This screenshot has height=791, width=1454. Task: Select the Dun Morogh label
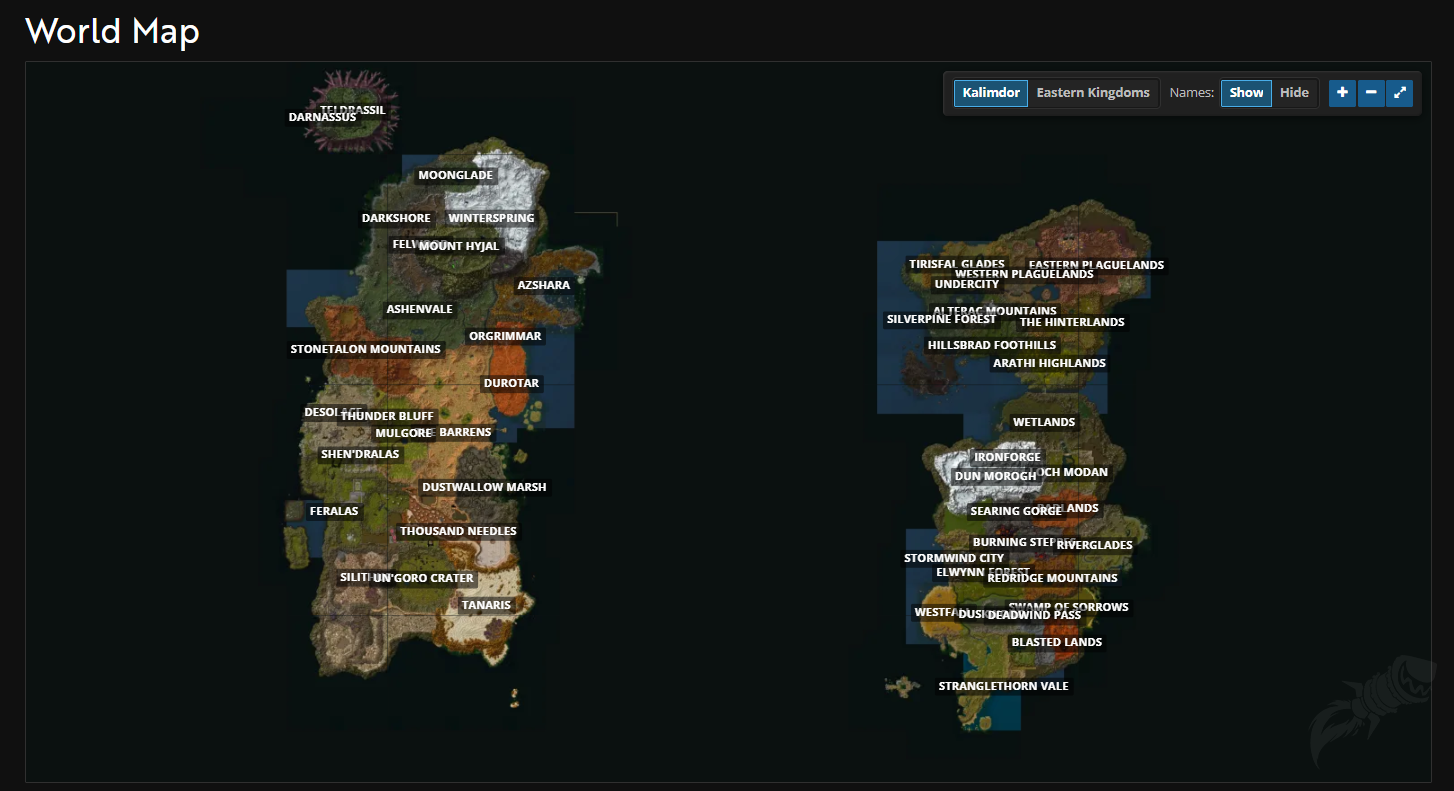pos(996,476)
